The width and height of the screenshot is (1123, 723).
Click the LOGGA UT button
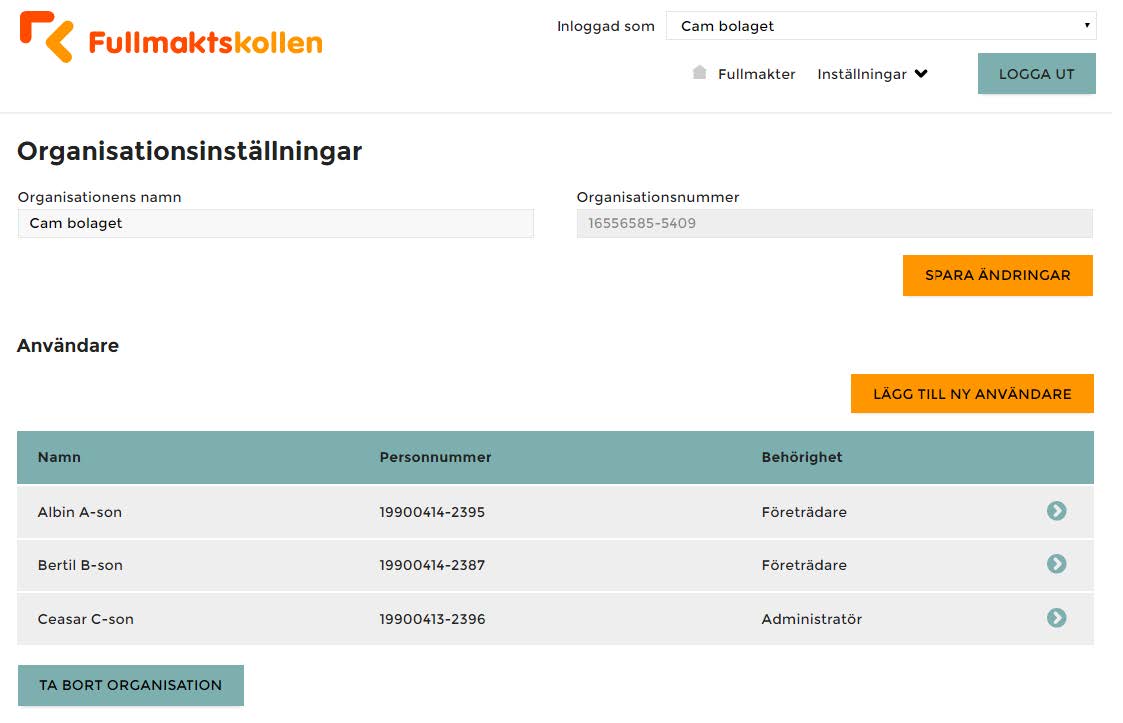point(1036,73)
